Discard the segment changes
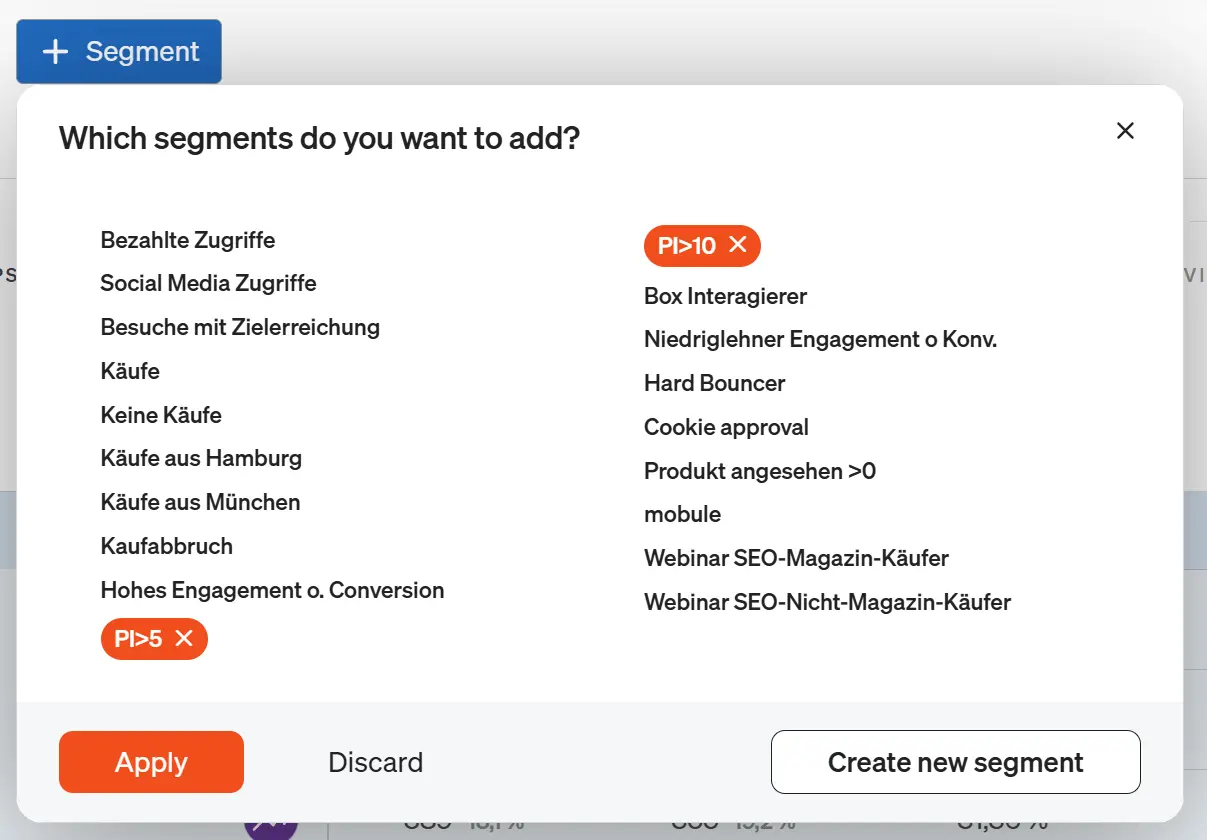 pyautogui.click(x=376, y=762)
